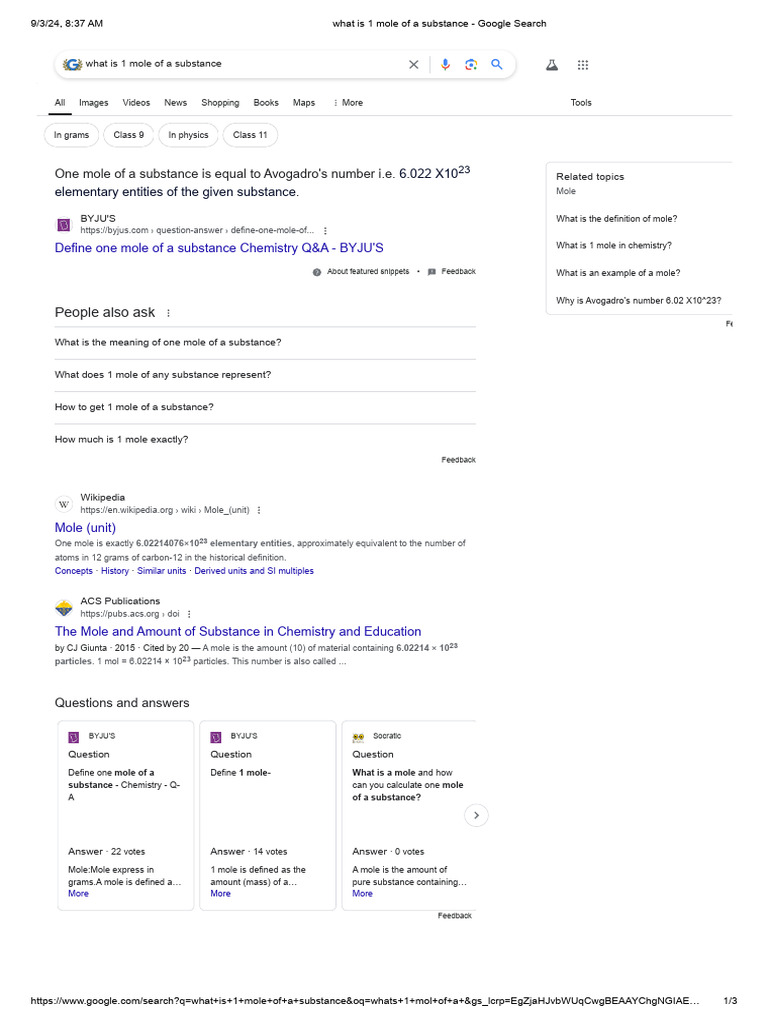Image resolution: width=768 pixels, height=1024 pixels.
Task: Click three-dot menu beside BYJU'S result URL
Action: [x=325, y=230]
